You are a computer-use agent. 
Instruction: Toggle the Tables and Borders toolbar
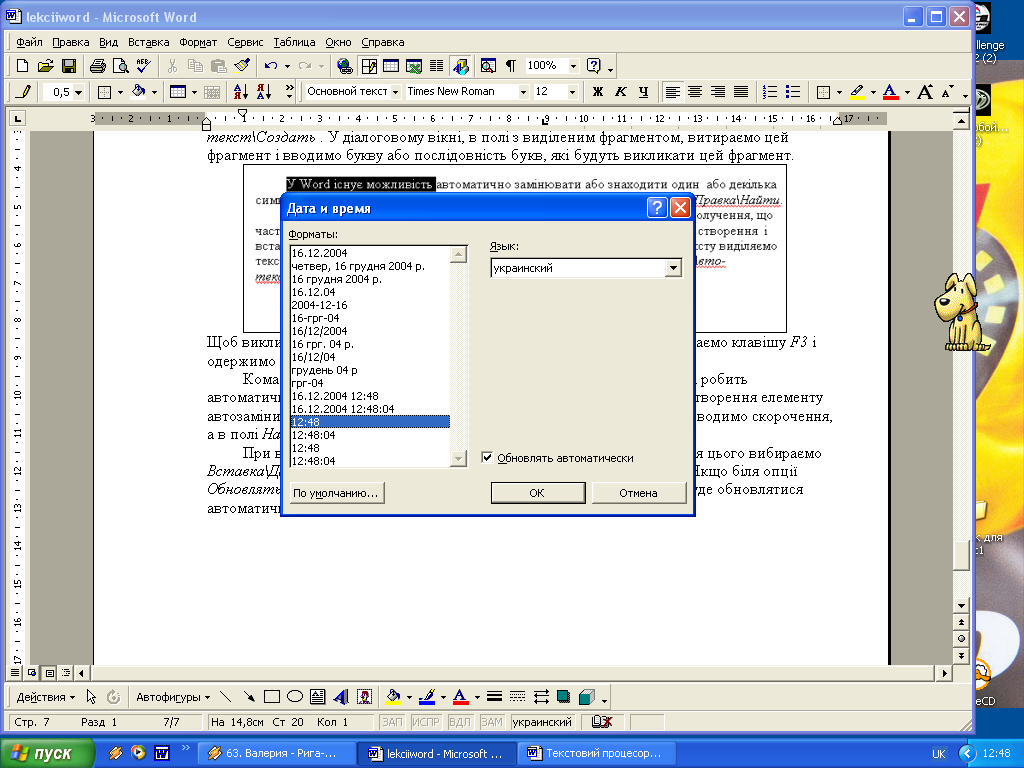[368, 65]
